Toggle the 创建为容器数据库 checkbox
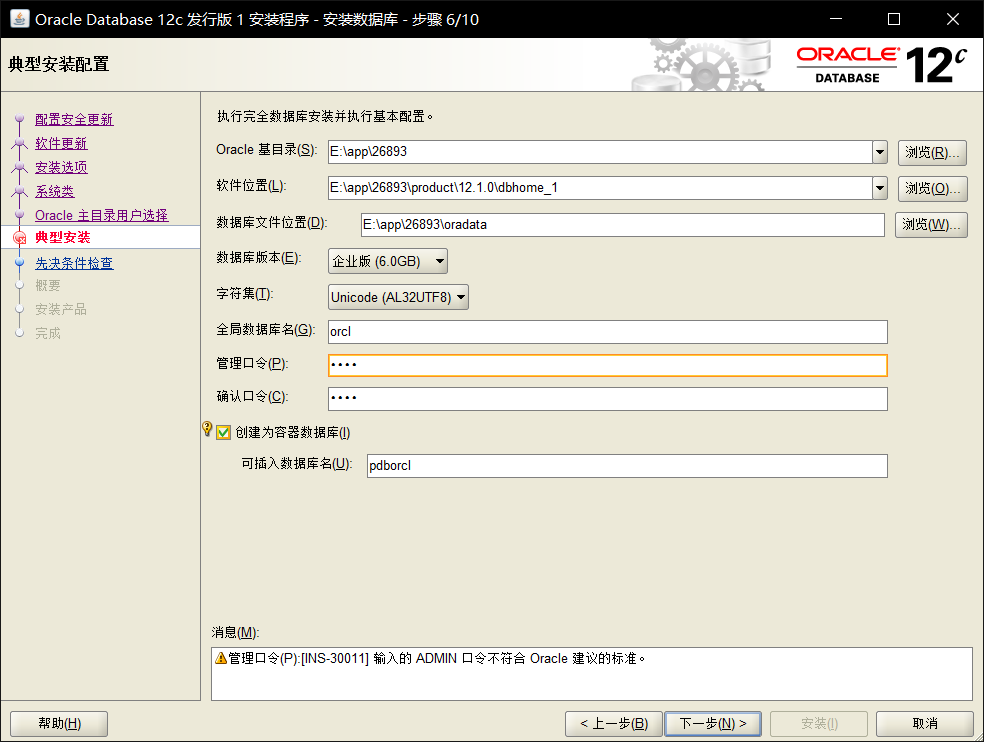The height and width of the screenshot is (742, 984). point(223,433)
